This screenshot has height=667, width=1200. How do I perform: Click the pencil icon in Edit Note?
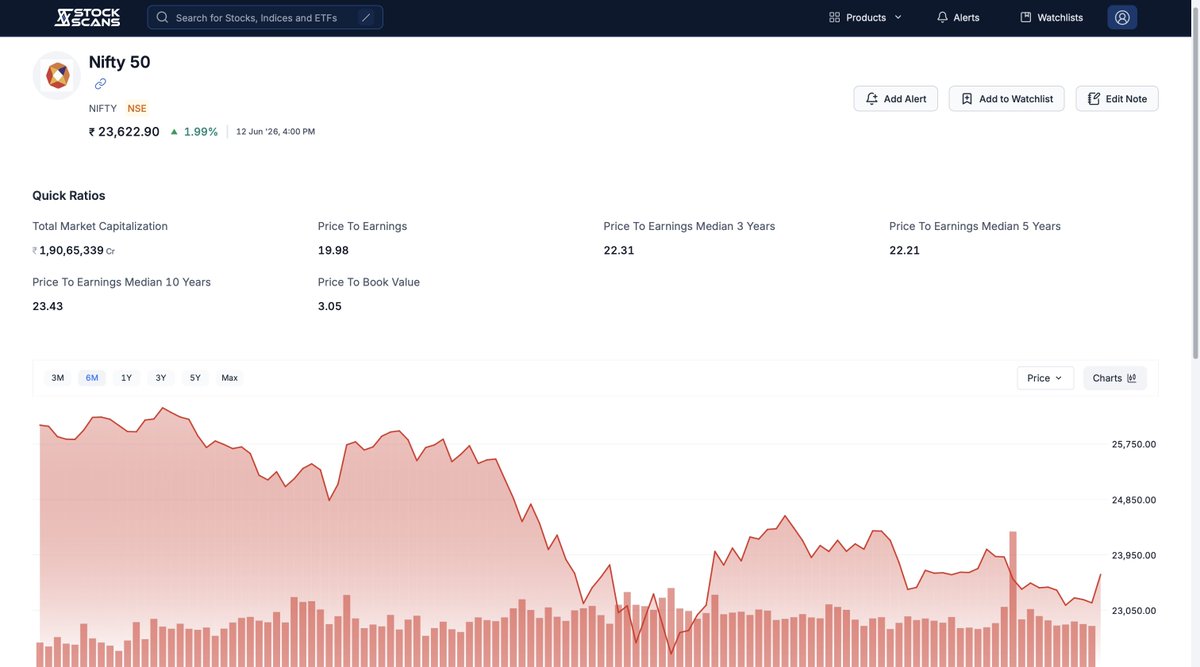click(x=1094, y=98)
